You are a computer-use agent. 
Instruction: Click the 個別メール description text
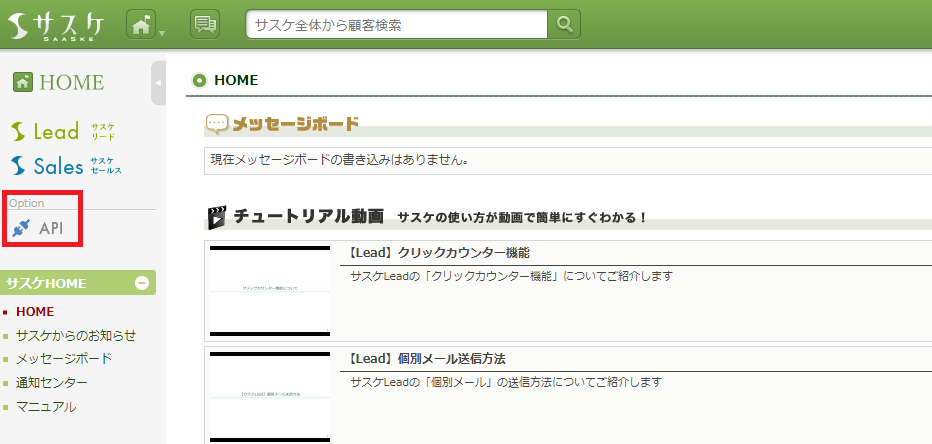point(506,382)
